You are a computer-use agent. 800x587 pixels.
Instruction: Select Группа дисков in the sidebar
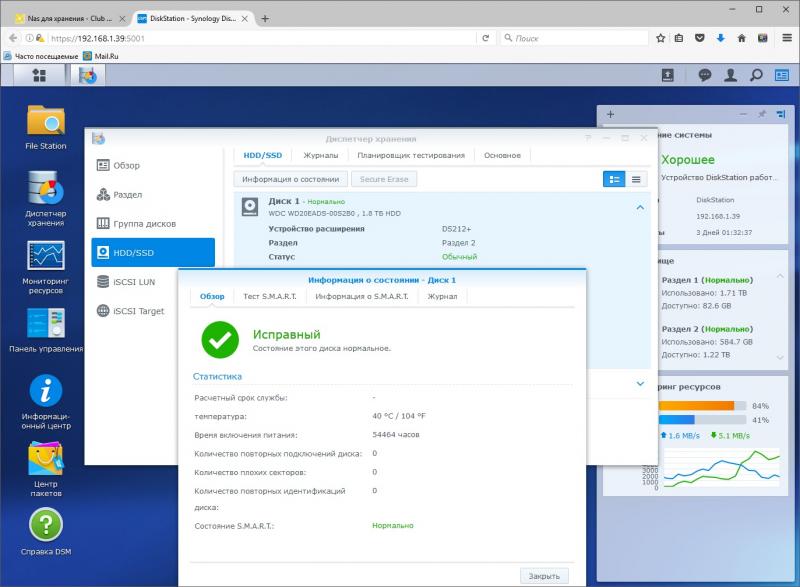pyautogui.click(x=153, y=223)
